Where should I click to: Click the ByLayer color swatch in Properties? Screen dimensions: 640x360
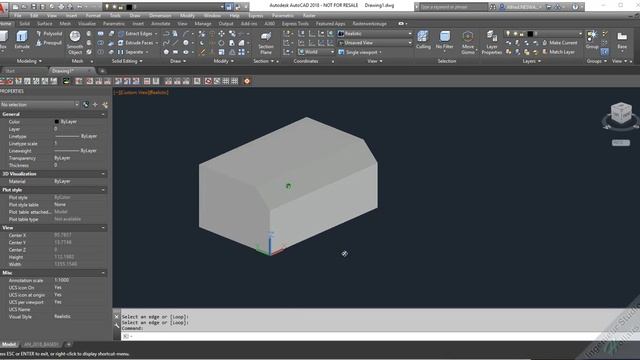[57, 122]
